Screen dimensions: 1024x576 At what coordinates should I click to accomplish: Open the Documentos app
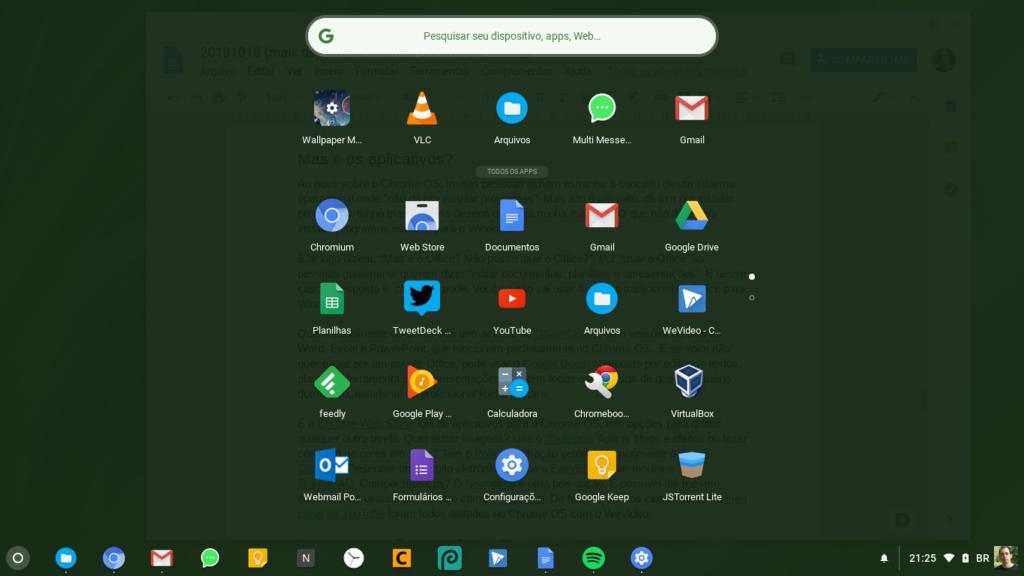[512, 216]
